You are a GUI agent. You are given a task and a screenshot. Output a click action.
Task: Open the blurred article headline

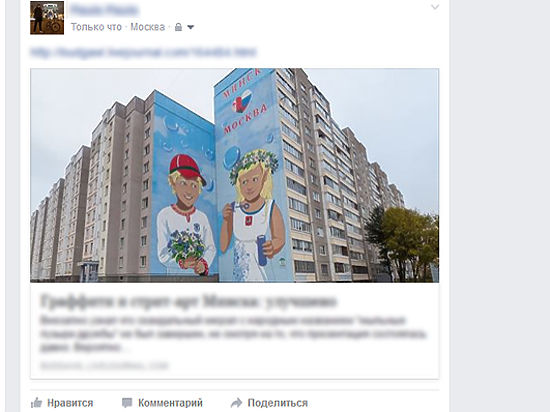point(189,302)
